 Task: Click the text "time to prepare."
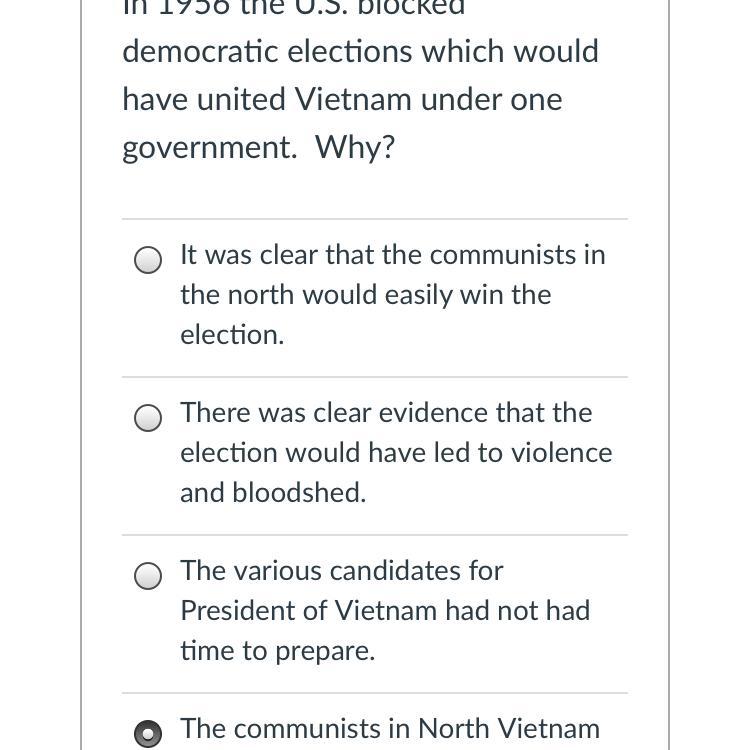pos(277,651)
